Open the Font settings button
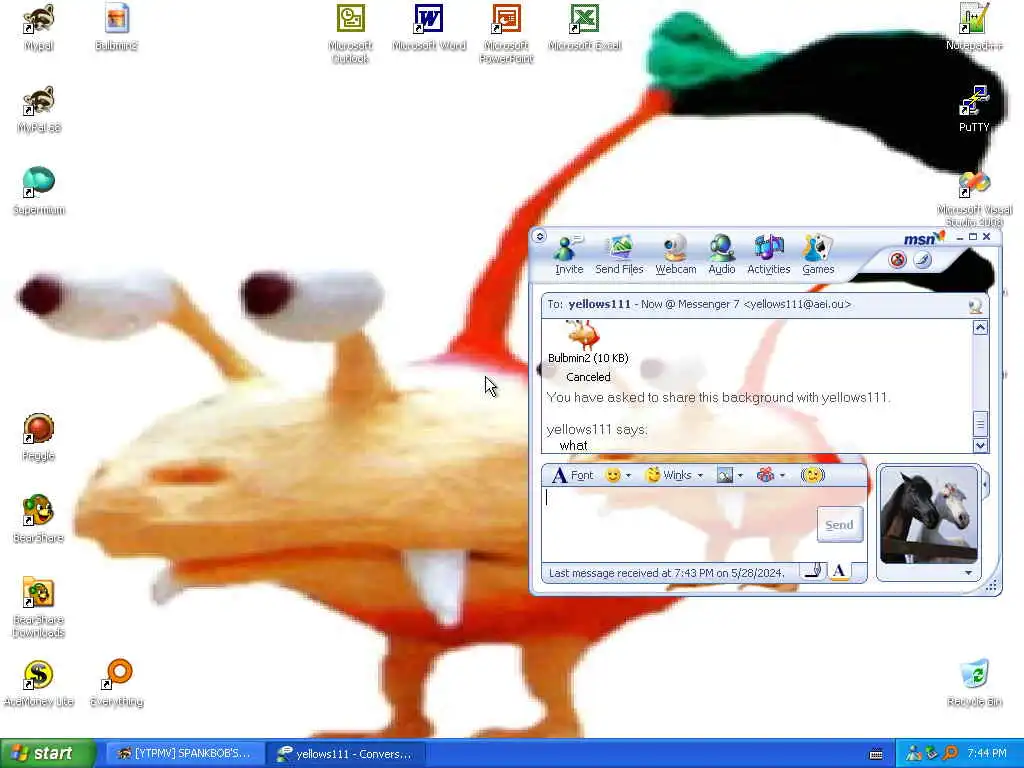The height and width of the screenshot is (768, 1024). point(573,475)
